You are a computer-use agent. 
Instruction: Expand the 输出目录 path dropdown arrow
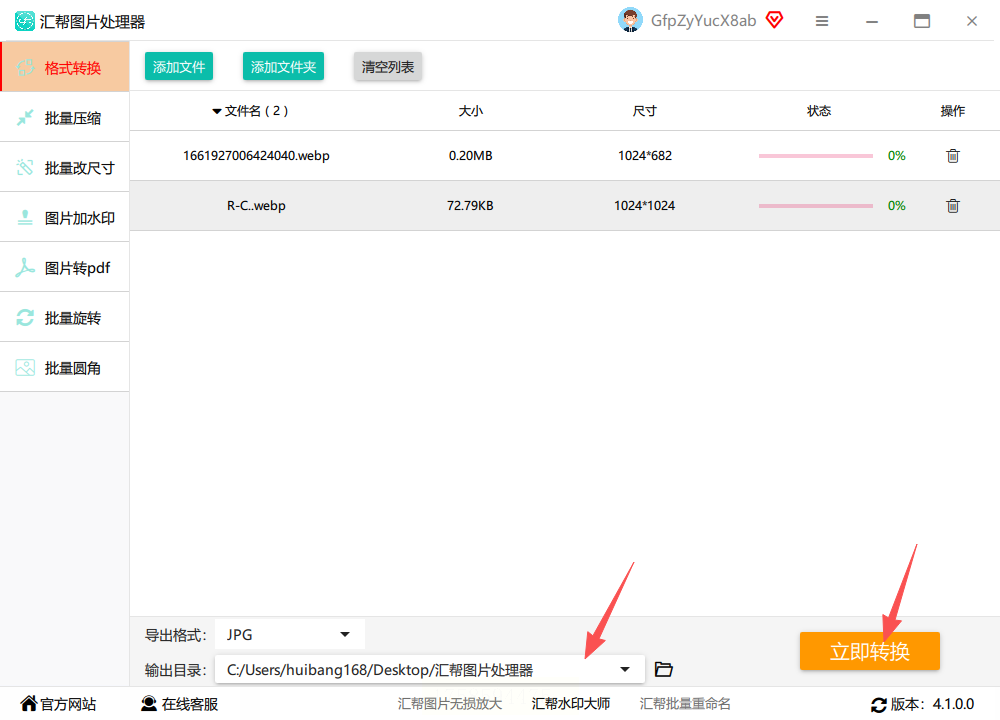[x=625, y=670]
